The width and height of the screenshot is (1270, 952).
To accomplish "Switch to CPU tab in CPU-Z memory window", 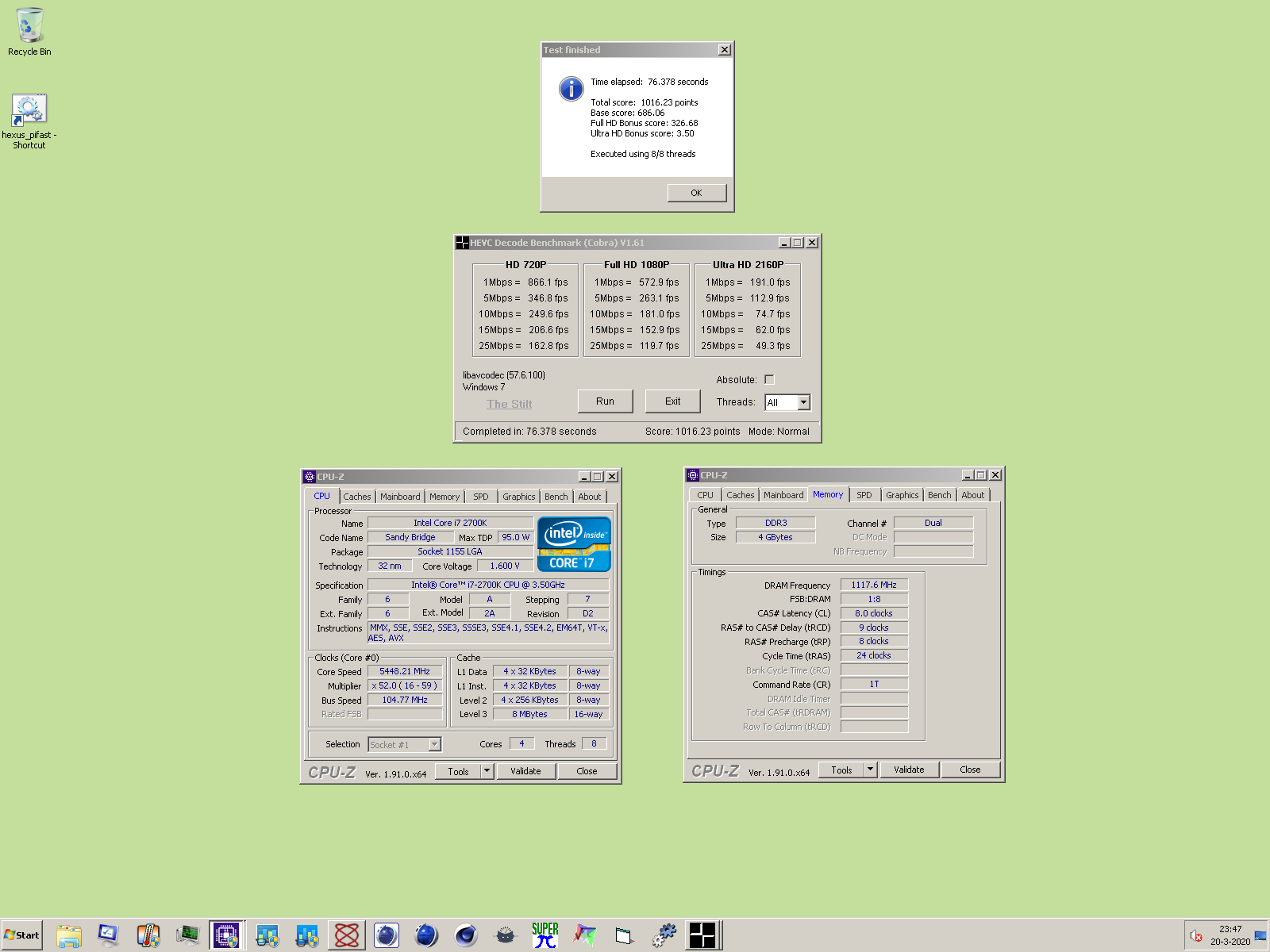I will pyautogui.click(x=706, y=495).
